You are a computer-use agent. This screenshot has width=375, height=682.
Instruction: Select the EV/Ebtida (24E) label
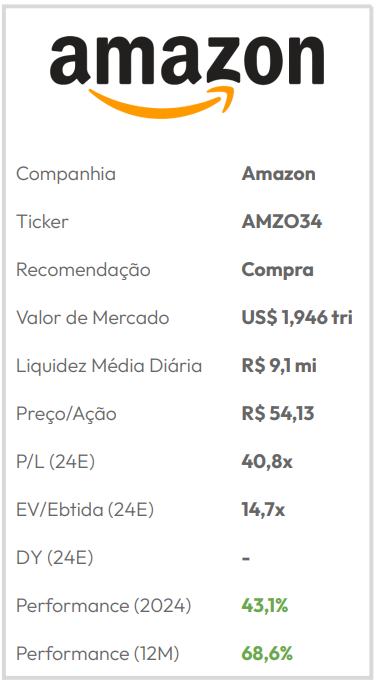point(85,510)
